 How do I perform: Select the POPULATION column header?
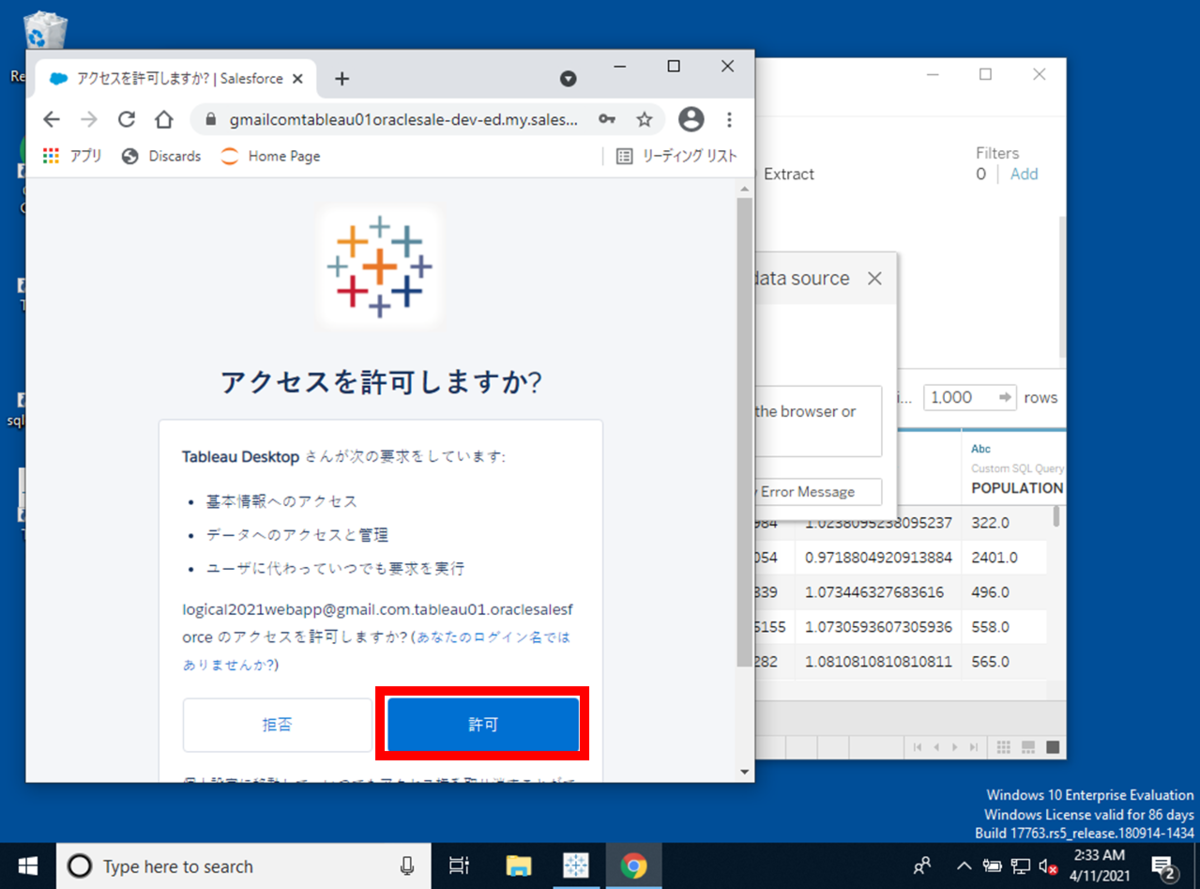1017,488
